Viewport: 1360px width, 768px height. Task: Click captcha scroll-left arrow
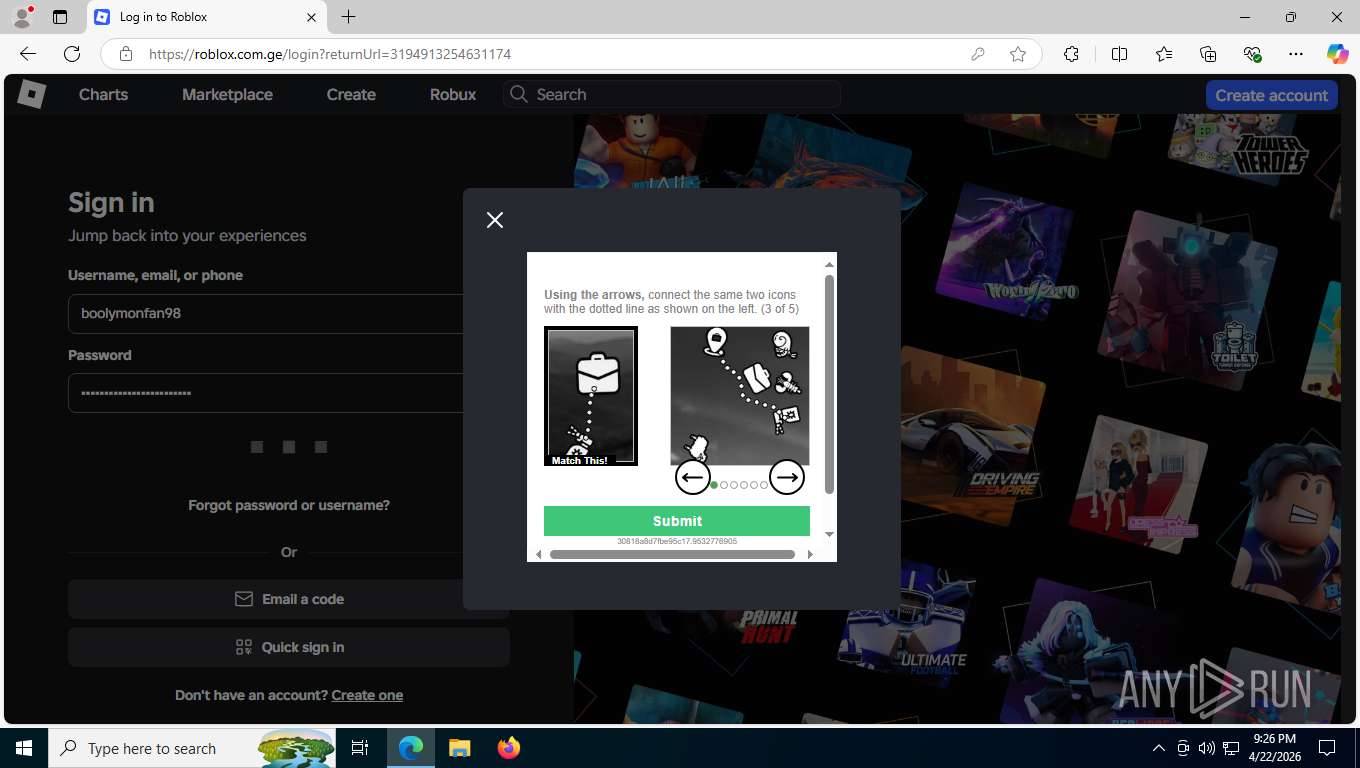click(x=539, y=554)
